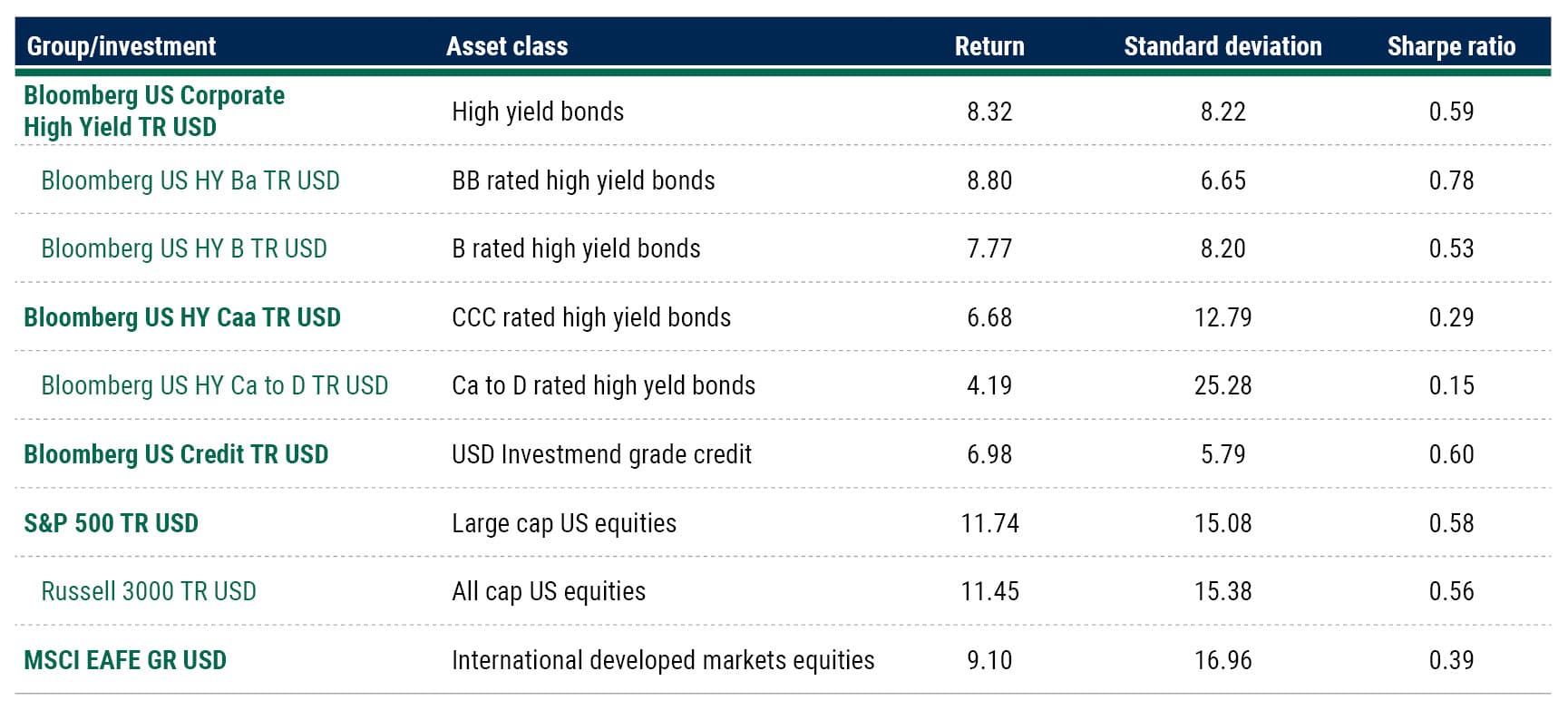Click Bloomberg US HY Ca to D TR USD
The width and height of the screenshot is (1568, 710).
(x=214, y=385)
